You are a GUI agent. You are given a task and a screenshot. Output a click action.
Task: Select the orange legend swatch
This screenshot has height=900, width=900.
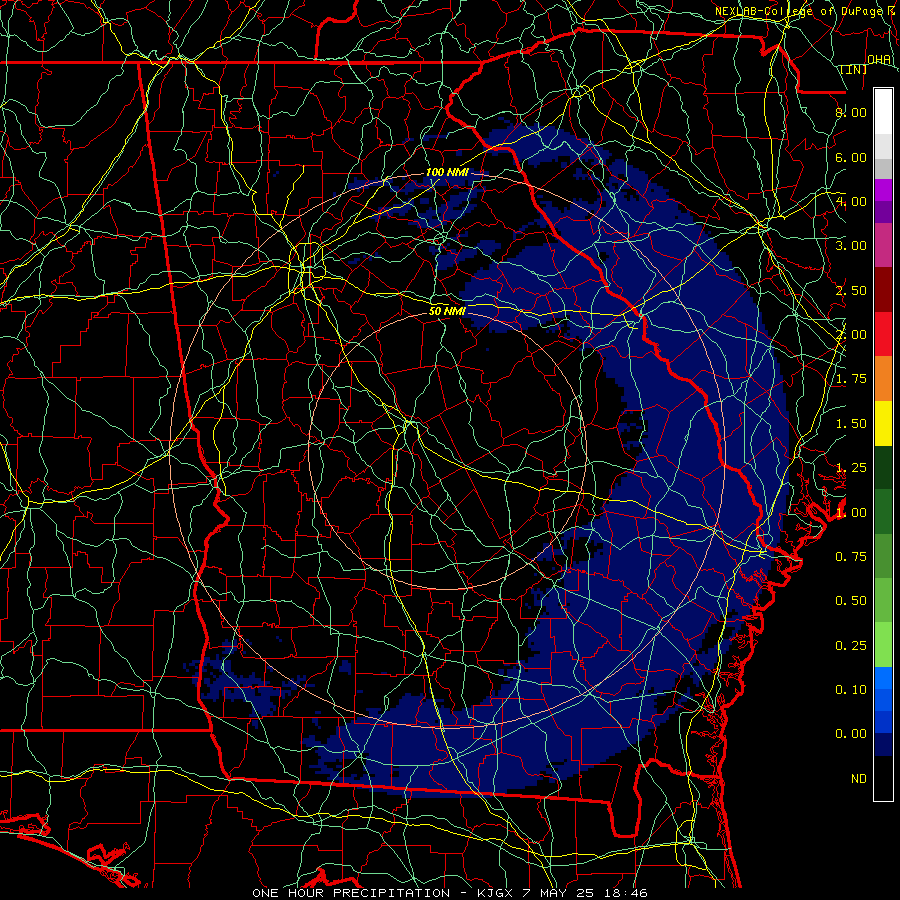coord(883,379)
